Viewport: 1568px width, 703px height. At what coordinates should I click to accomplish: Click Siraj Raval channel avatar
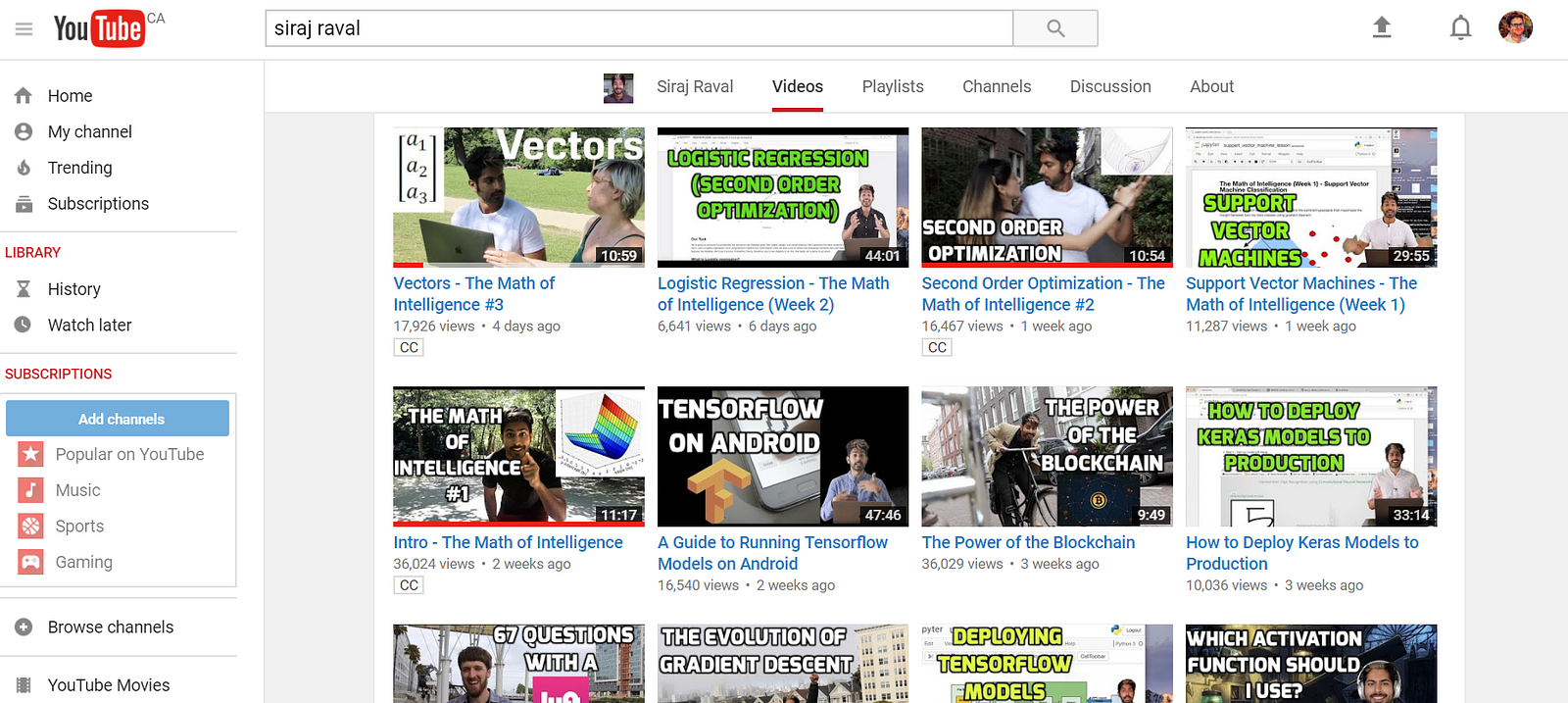618,88
